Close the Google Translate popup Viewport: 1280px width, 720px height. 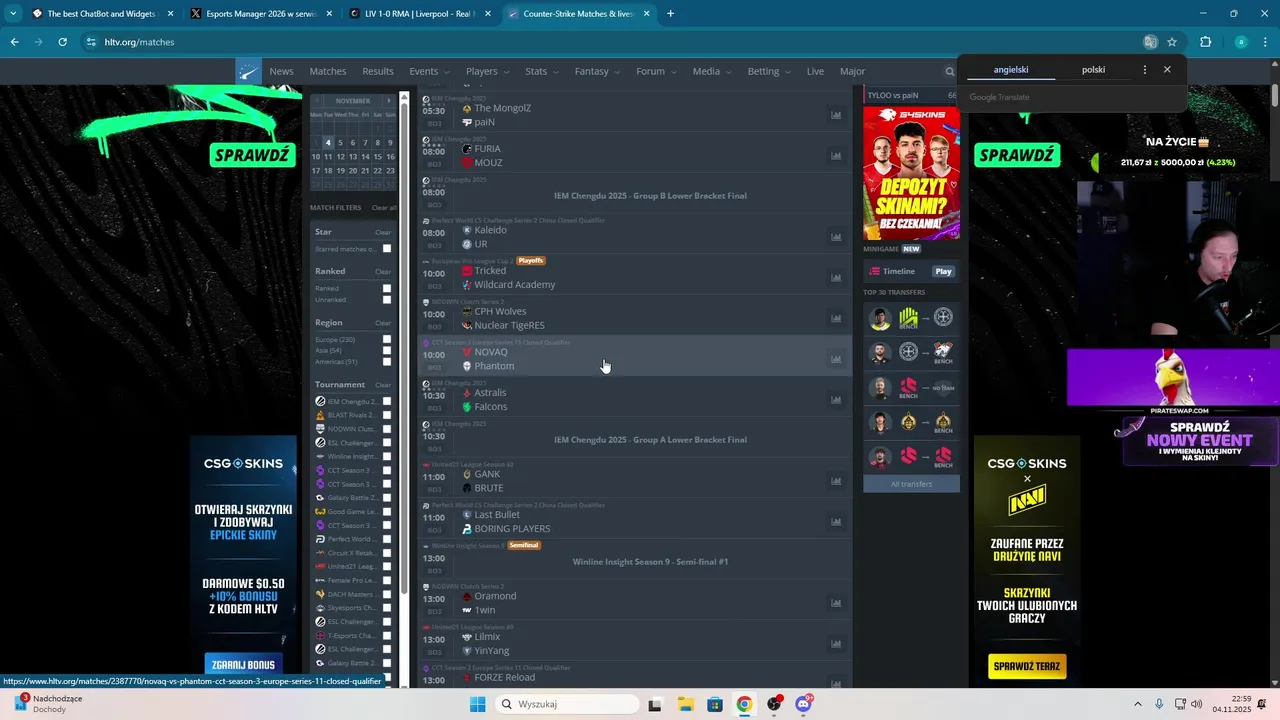point(1167,70)
